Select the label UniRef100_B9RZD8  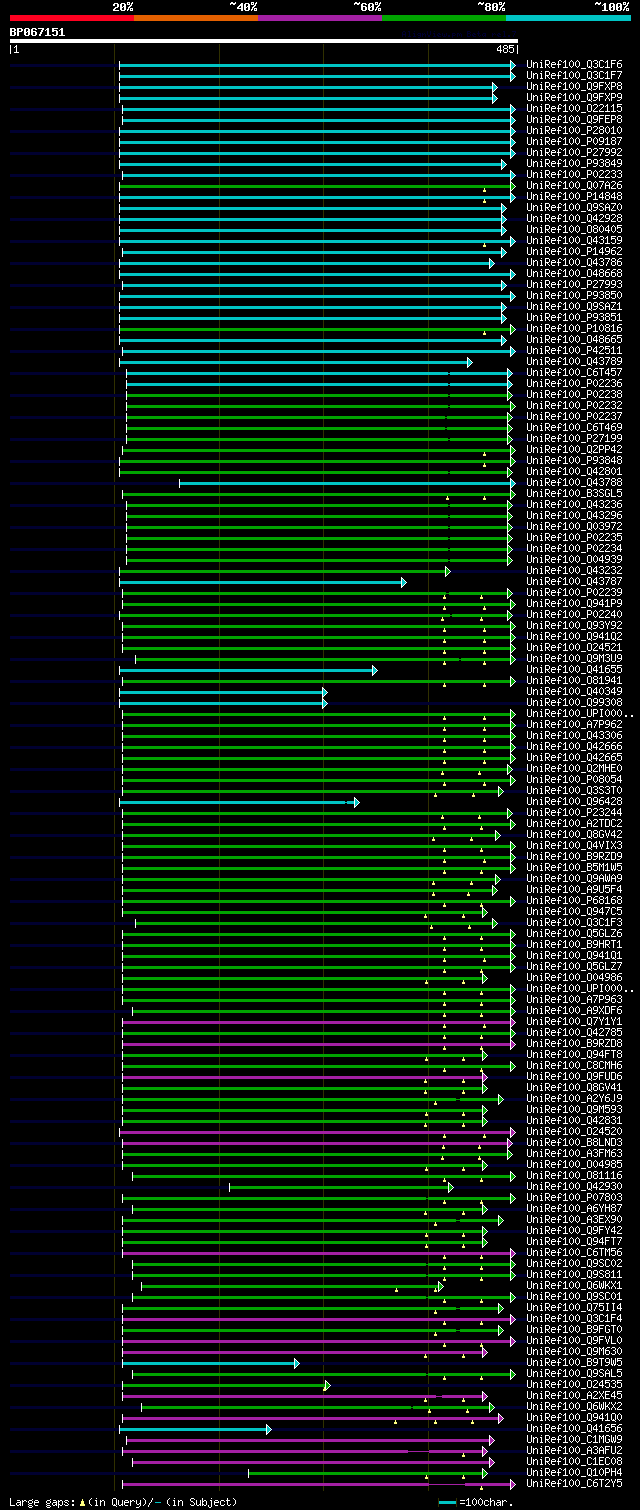[x=575, y=1044]
